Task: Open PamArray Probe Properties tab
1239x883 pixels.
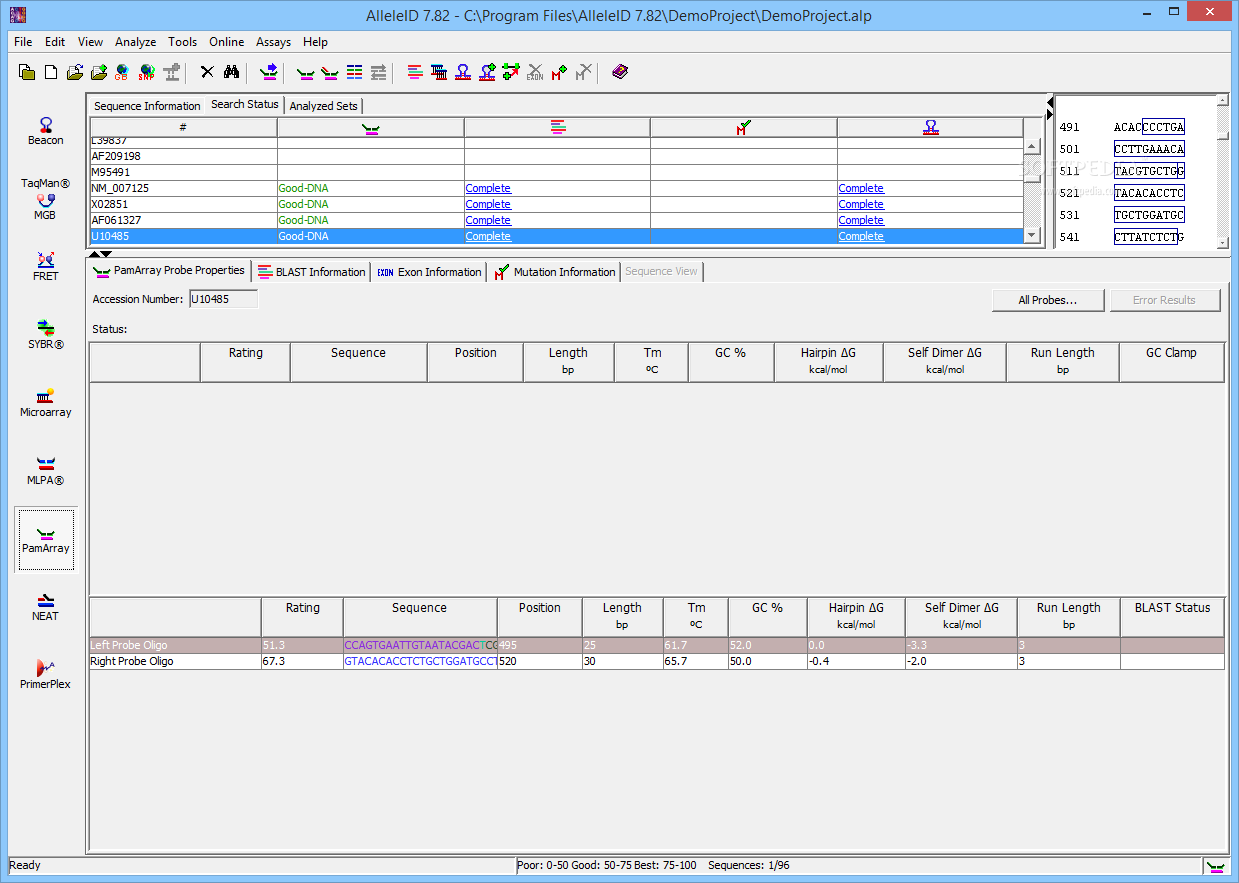Action: 169,270
